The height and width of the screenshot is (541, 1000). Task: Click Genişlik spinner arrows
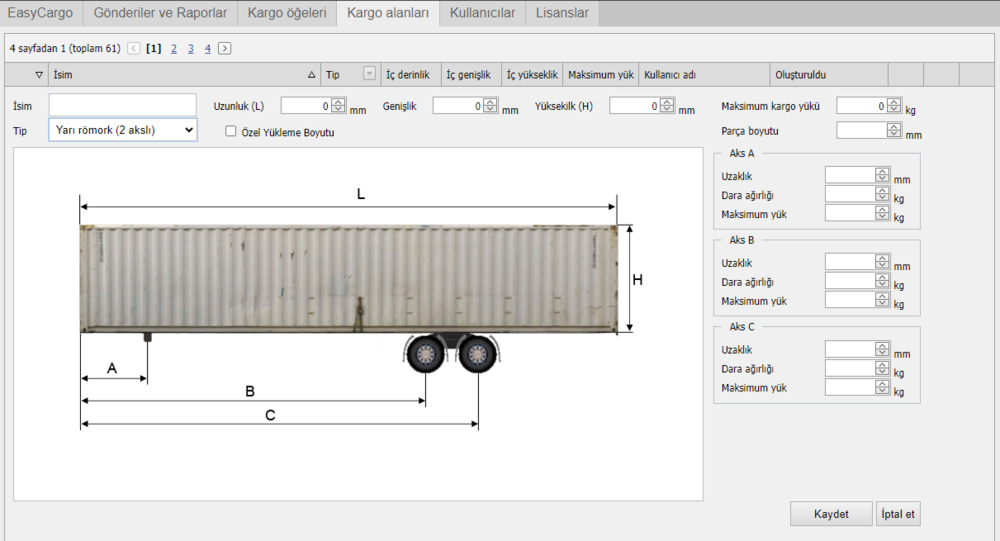pyautogui.click(x=490, y=106)
